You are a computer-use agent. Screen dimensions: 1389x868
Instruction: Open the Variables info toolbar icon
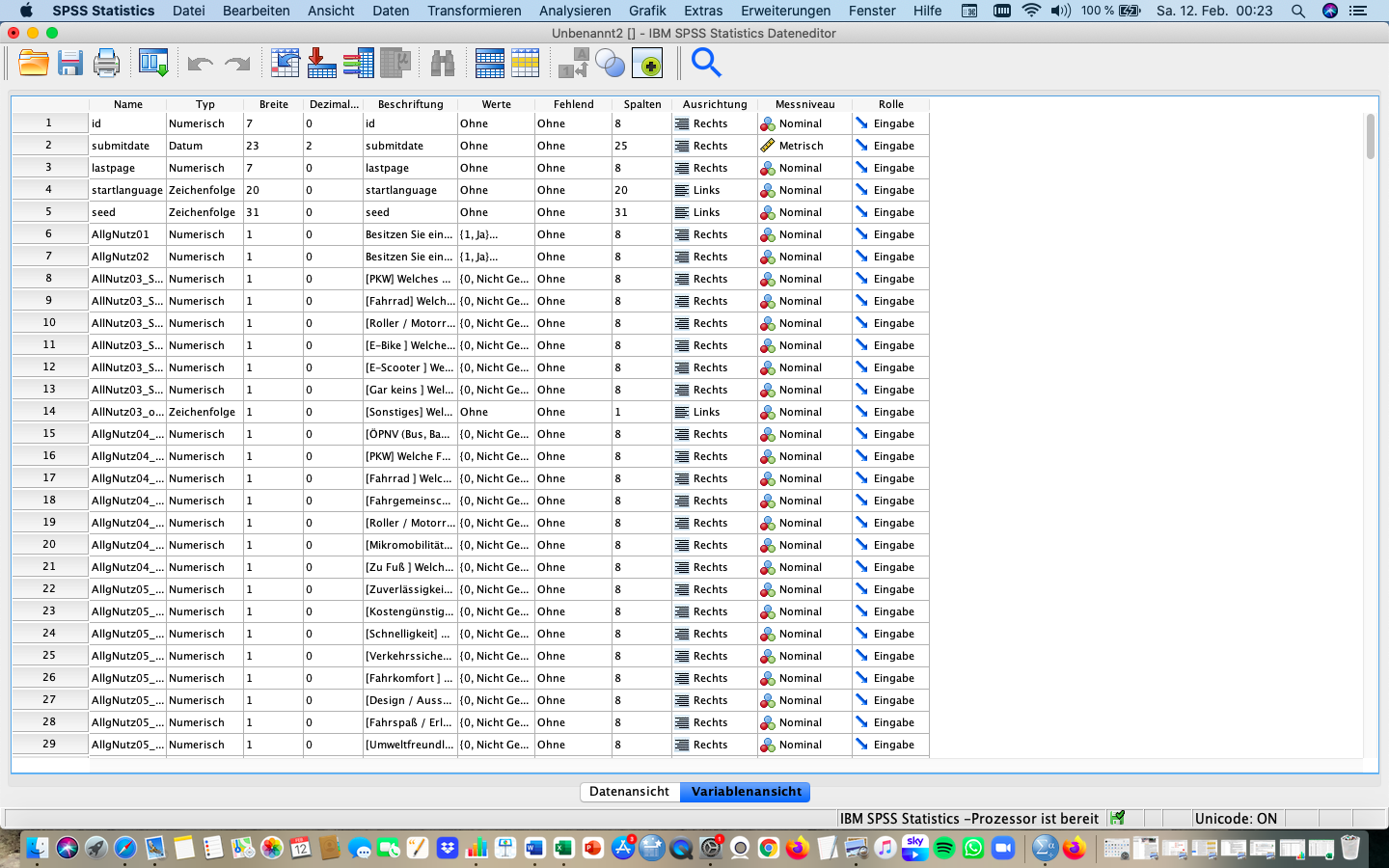tap(358, 64)
